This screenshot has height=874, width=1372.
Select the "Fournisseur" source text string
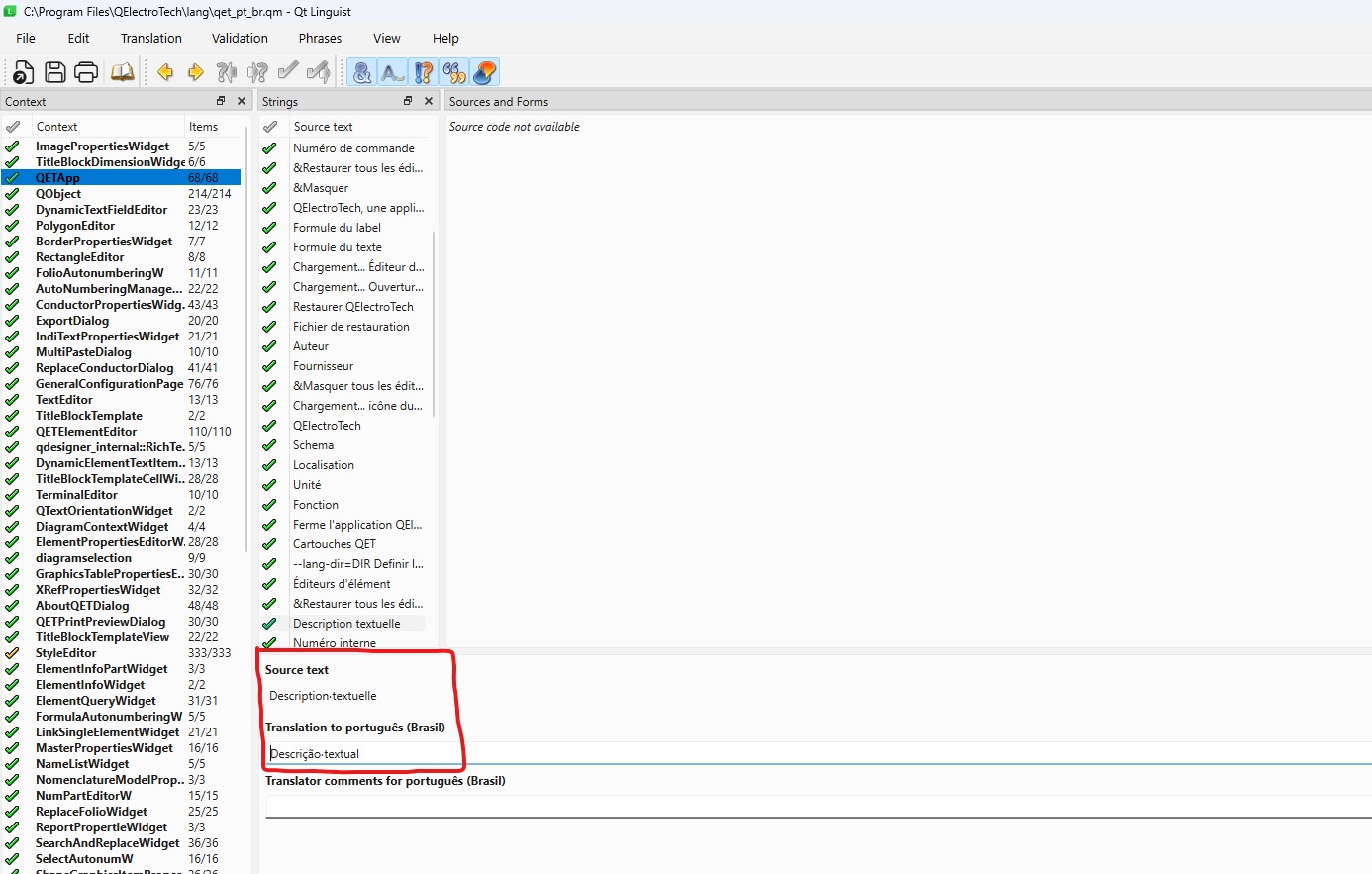click(x=323, y=366)
